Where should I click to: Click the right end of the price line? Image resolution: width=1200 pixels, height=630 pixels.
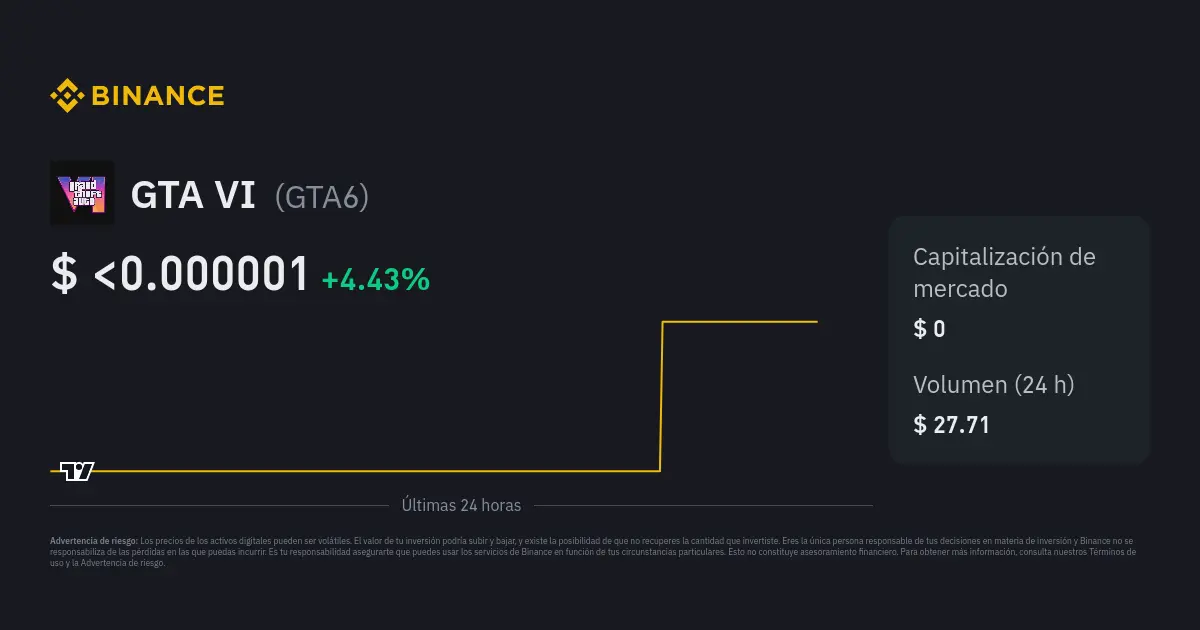[x=816, y=322]
